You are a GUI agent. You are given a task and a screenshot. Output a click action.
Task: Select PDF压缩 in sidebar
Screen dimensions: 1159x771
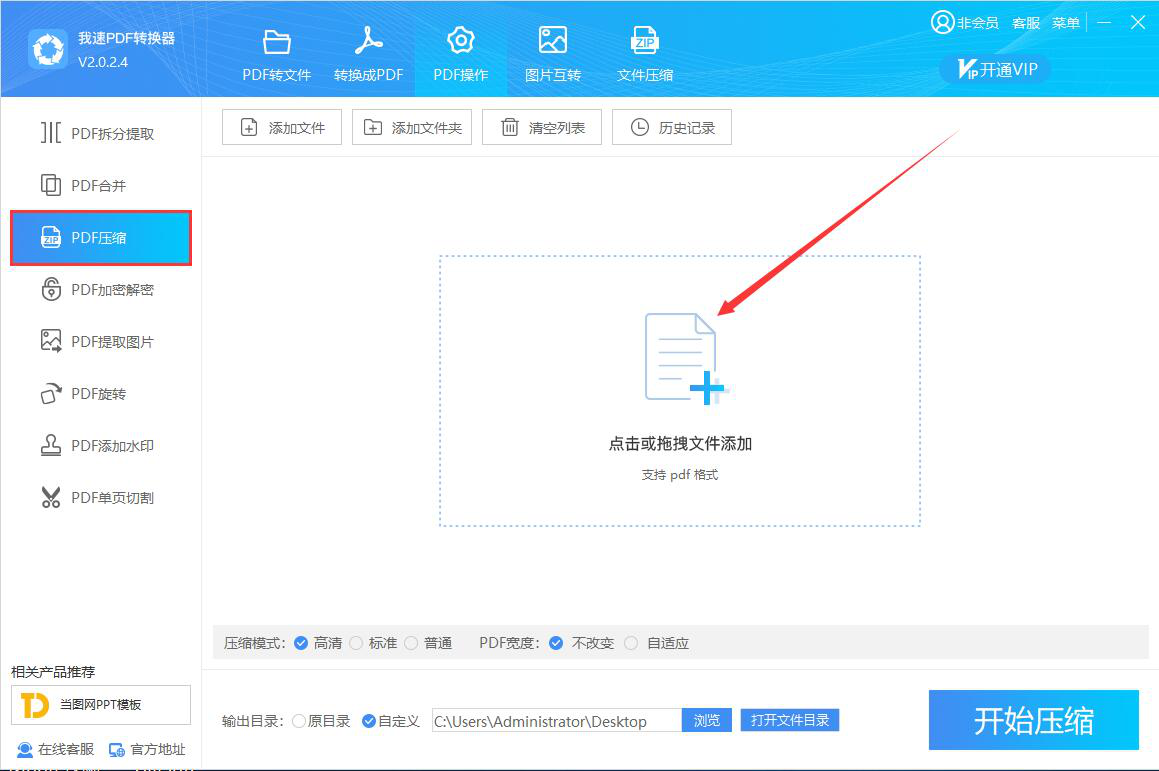point(101,238)
